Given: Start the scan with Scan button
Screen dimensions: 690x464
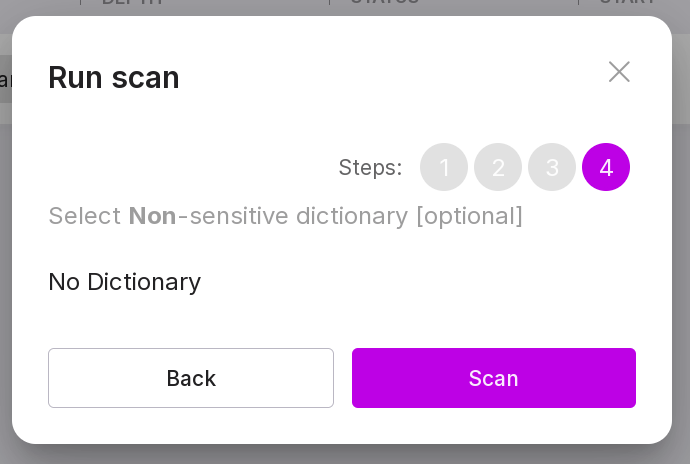Looking at the screenshot, I should [494, 378].
